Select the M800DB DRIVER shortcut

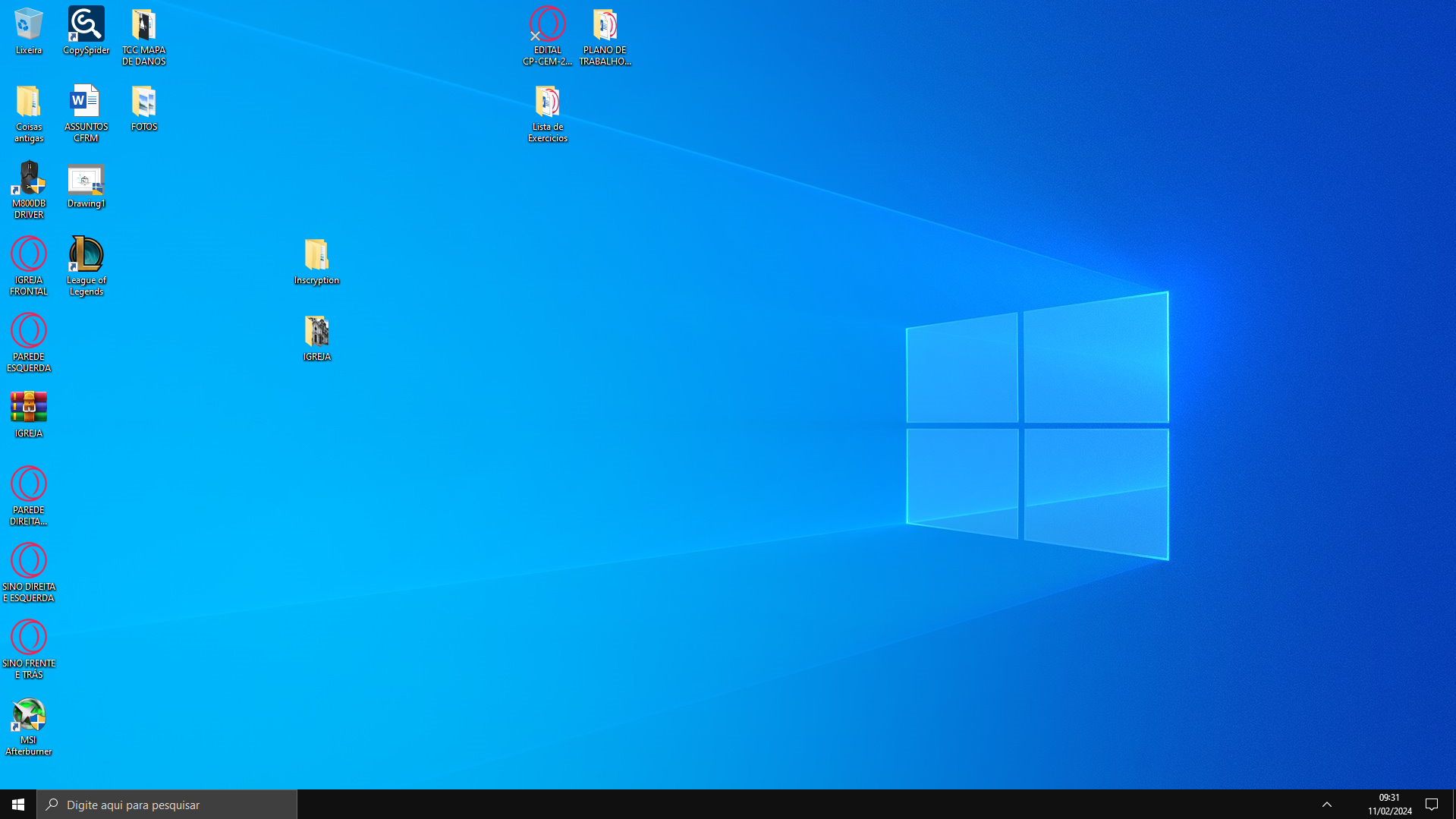point(28,190)
